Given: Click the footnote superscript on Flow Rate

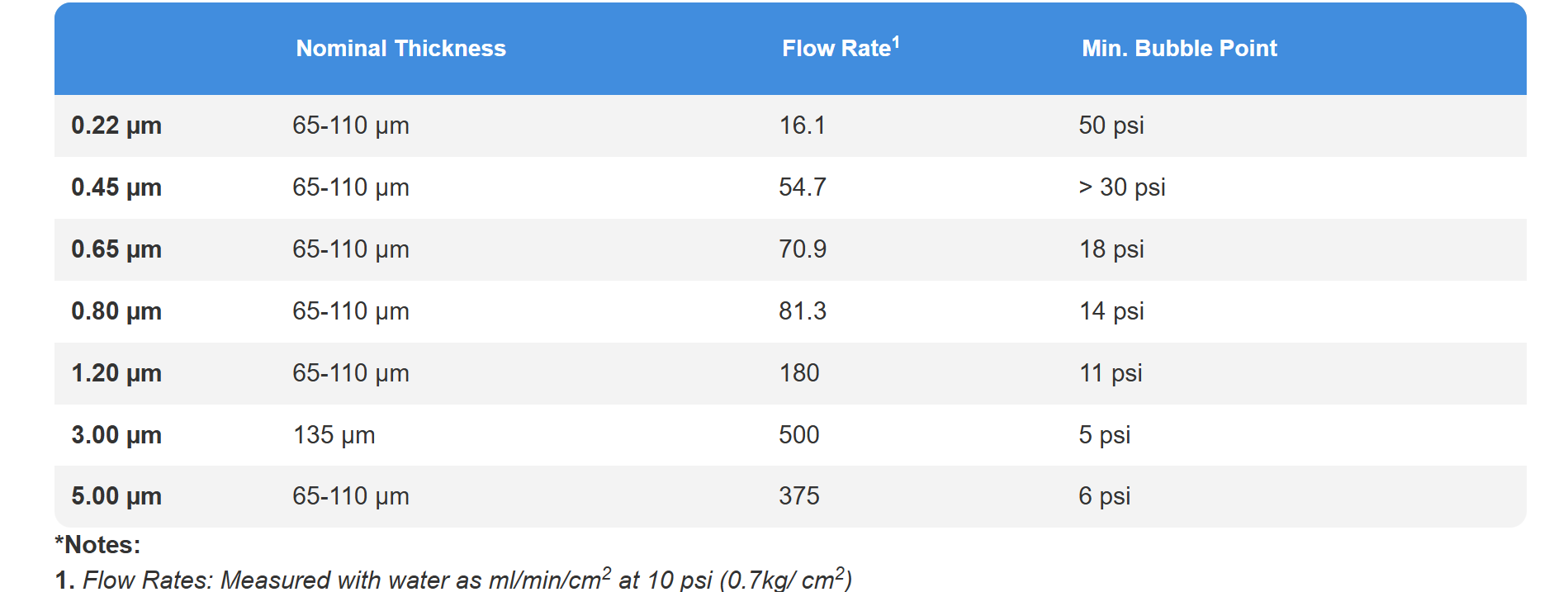Looking at the screenshot, I should [x=896, y=41].
